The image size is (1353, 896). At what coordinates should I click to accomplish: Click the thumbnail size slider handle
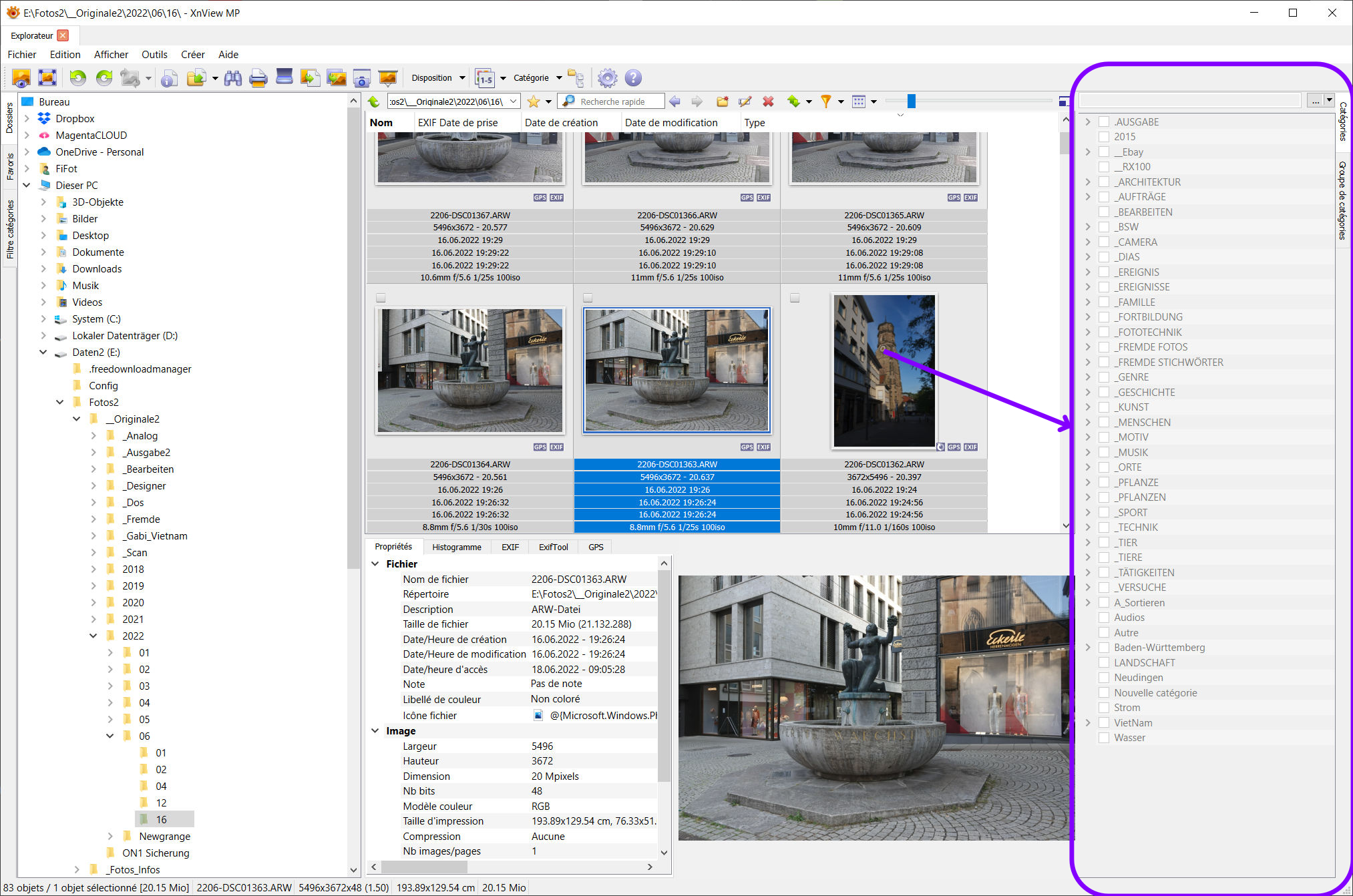tap(911, 101)
